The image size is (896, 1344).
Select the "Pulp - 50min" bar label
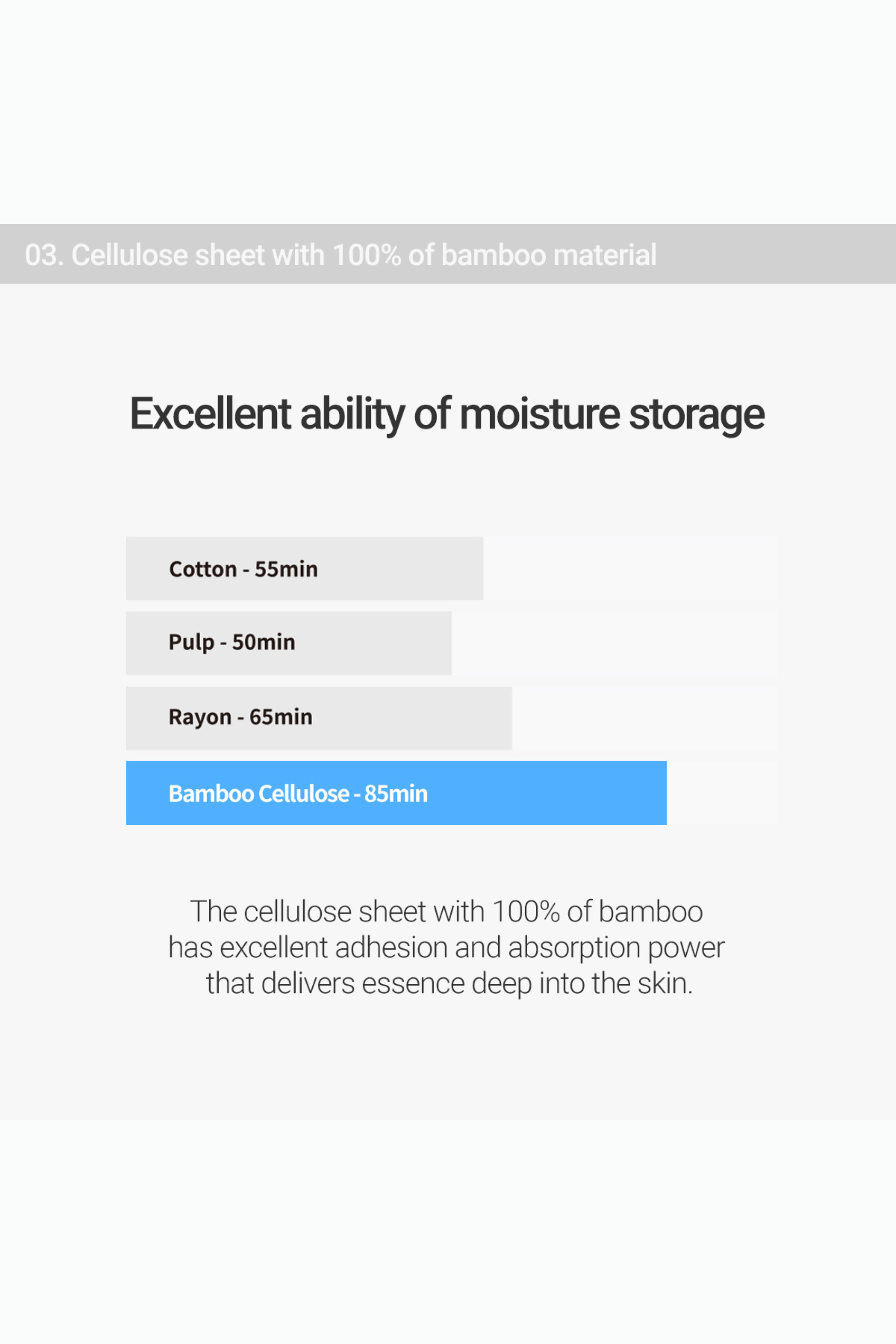click(x=232, y=642)
